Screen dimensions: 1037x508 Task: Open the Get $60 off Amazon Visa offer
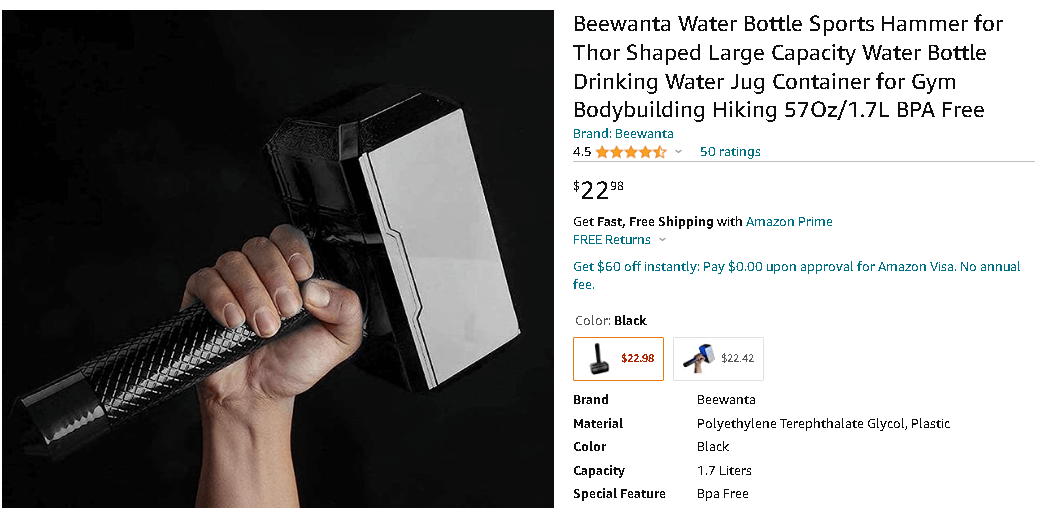point(796,275)
